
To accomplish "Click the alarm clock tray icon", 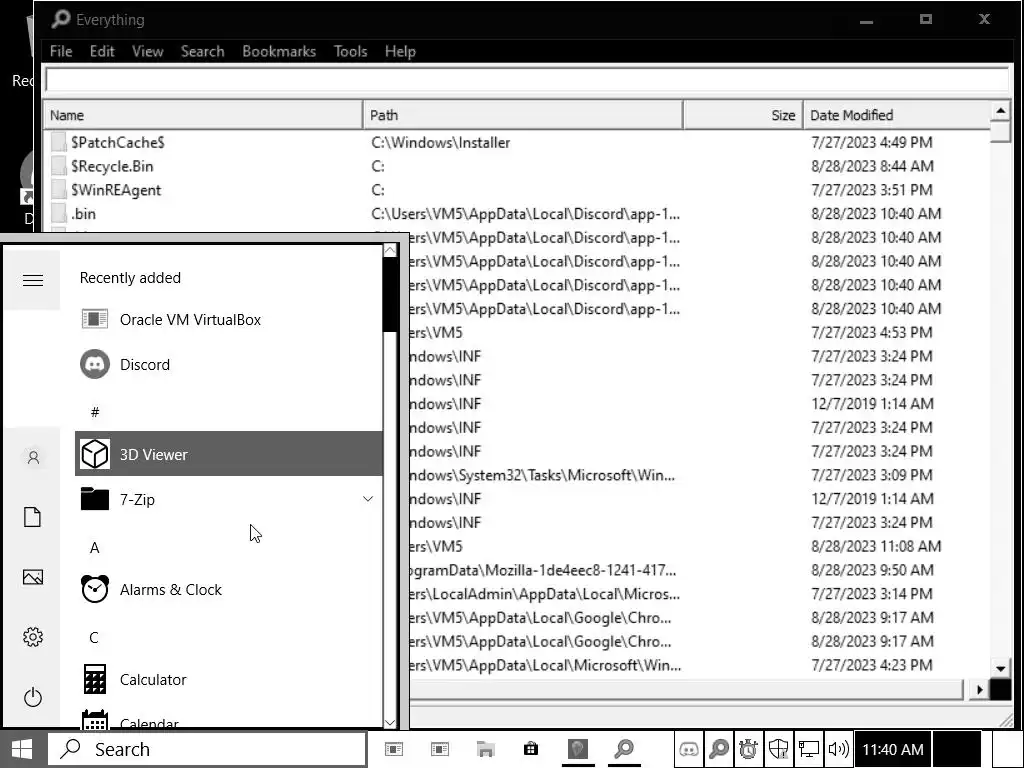I will click(748, 749).
